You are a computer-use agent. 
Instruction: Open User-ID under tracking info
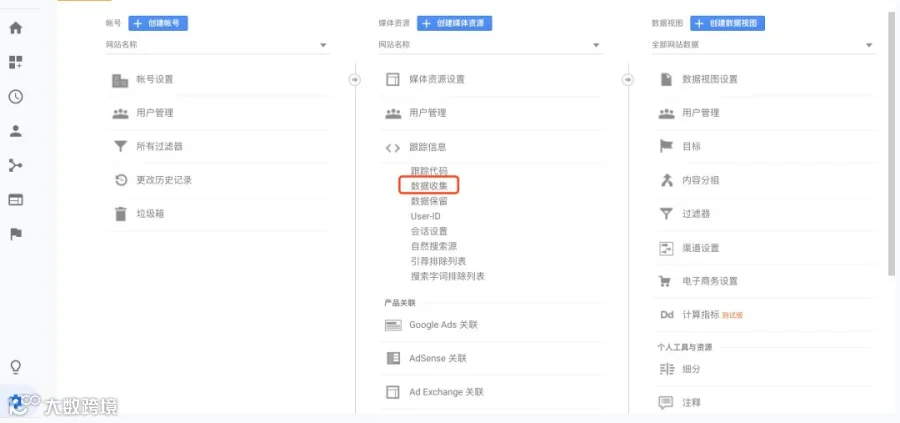tap(425, 216)
